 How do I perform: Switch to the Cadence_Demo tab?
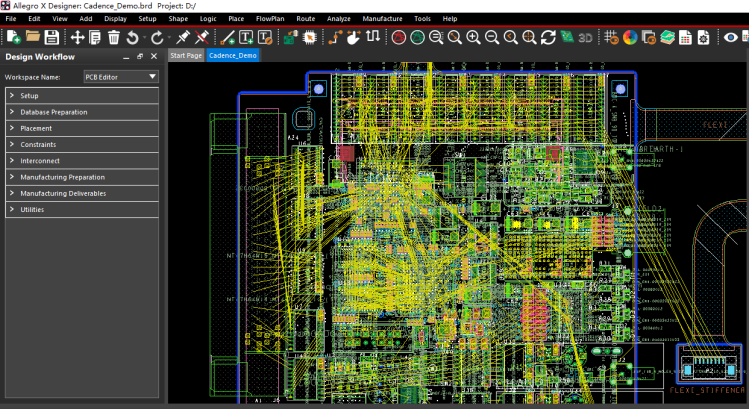pos(233,55)
